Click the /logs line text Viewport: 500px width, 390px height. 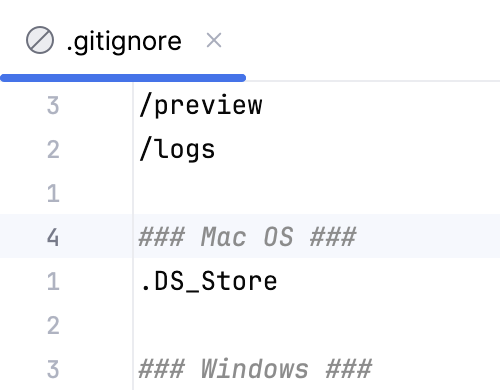(177, 150)
